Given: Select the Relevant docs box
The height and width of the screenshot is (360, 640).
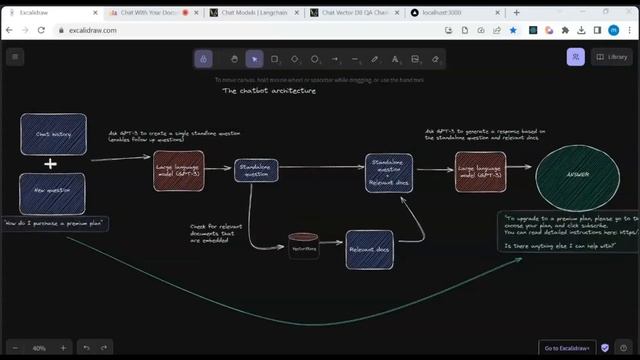Looking at the screenshot, I should coord(369,250).
